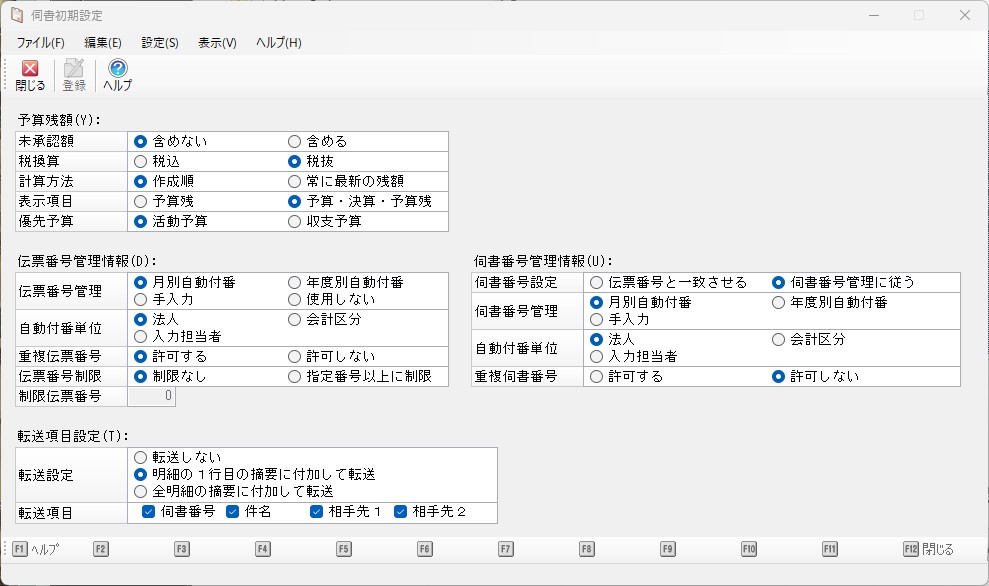Select 常に最新の残額 calculation method
The image size is (989, 586).
[295, 181]
